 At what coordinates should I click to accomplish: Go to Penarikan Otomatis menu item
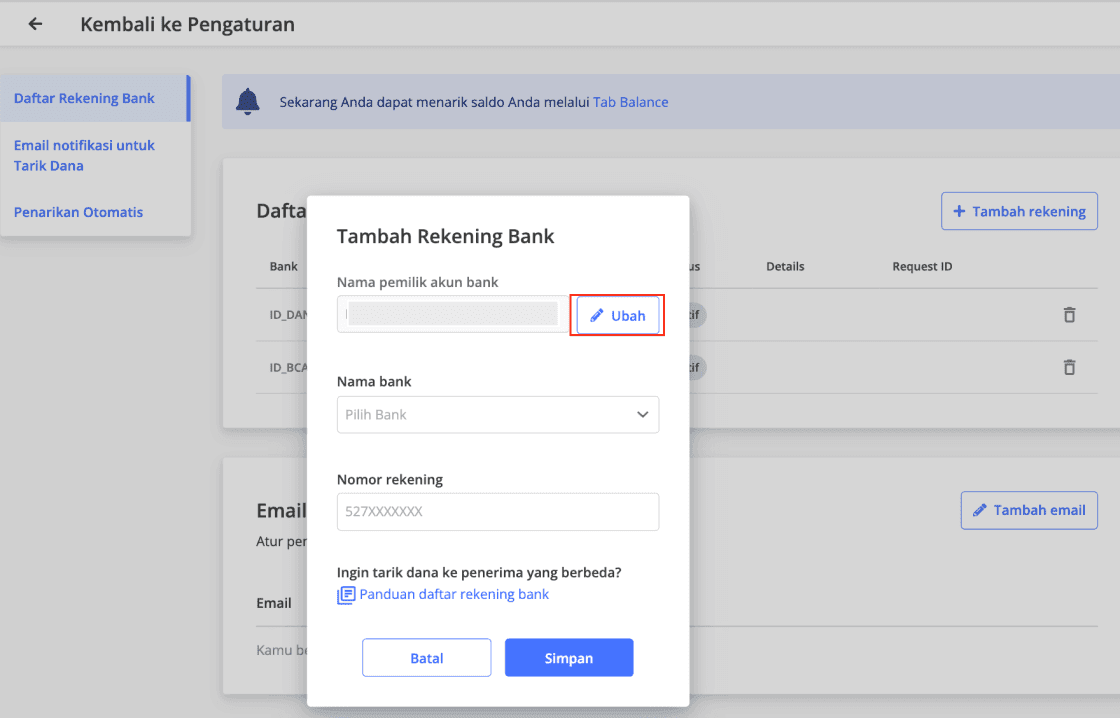(79, 212)
